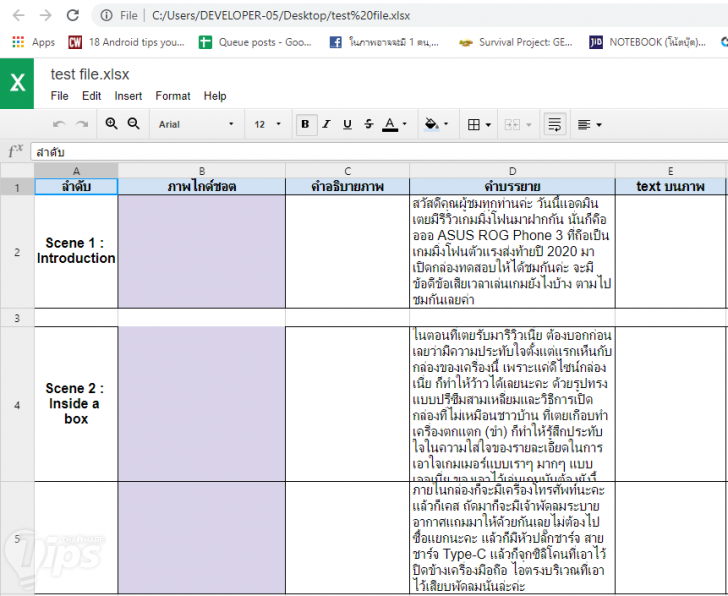Select cell 'Scene 2 : Inside a box'

pos(76,404)
